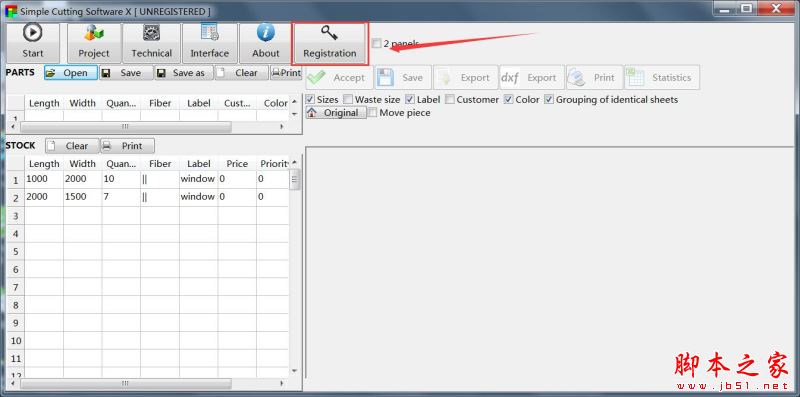Click PARTS Save as button
Viewport: 800px width, 397px height.
click(184, 73)
